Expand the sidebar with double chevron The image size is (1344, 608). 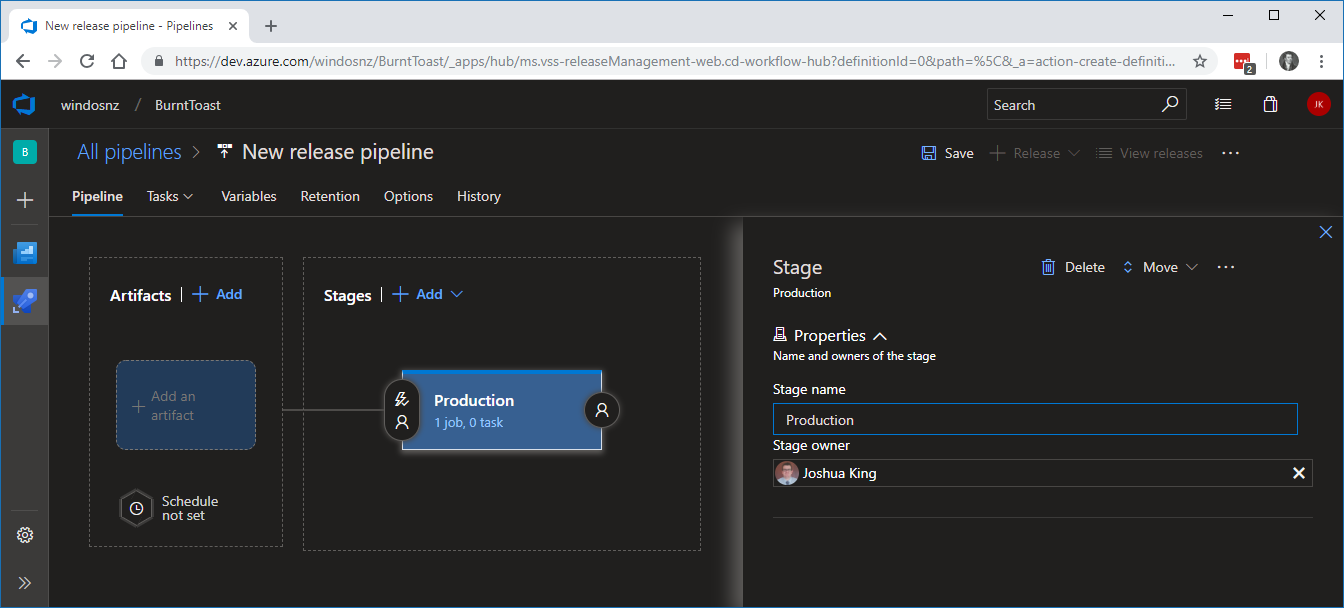coord(25,583)
